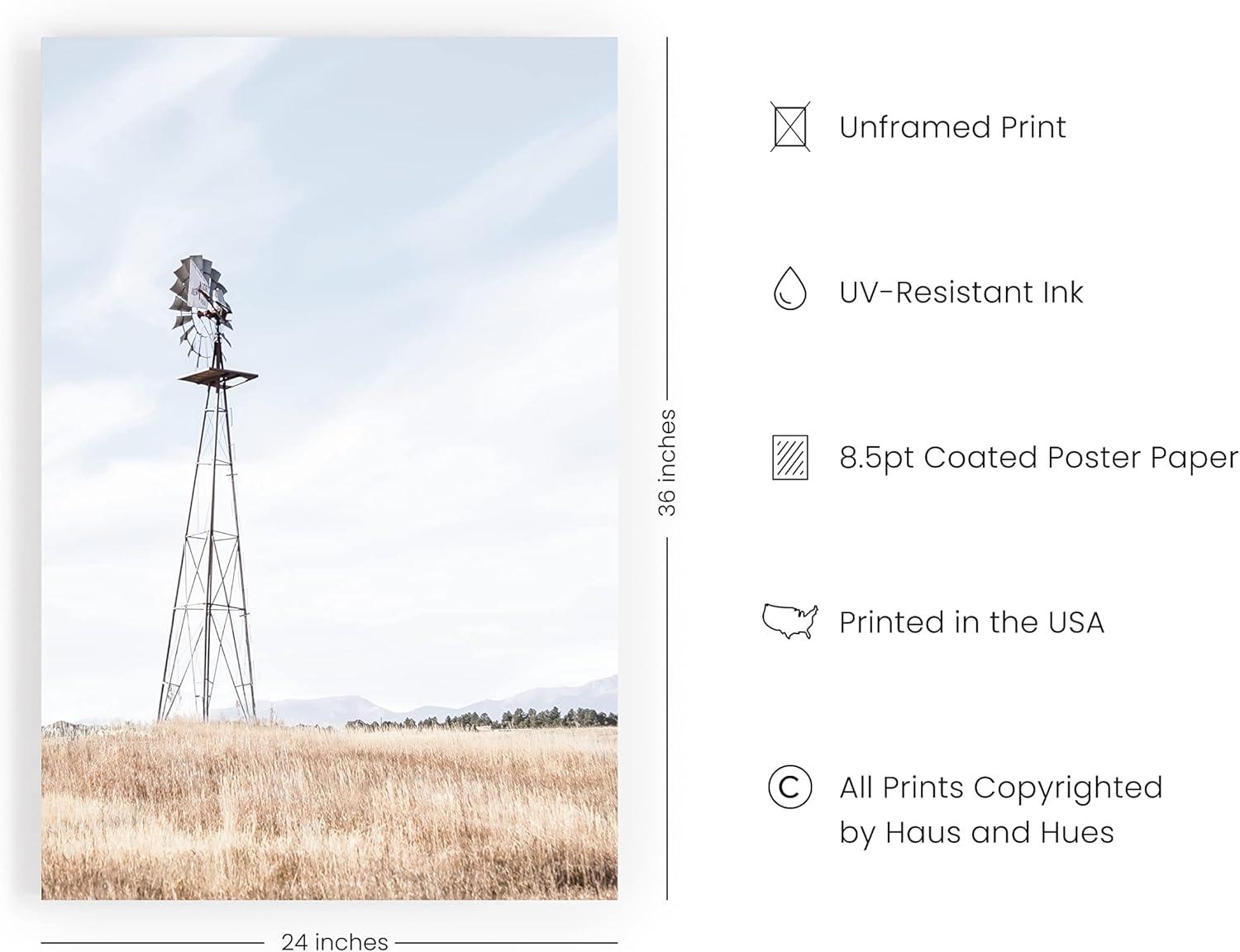Click the unframed print crossed-box icon
The image size is (1240, 952).
tap(789, 127)
